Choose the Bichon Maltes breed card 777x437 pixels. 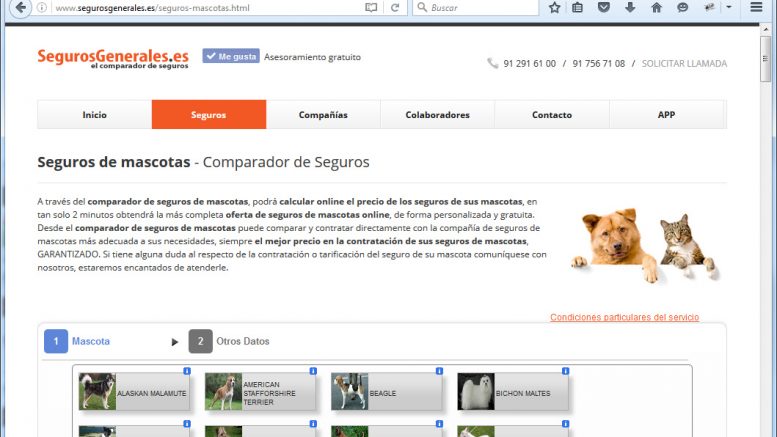513,392
